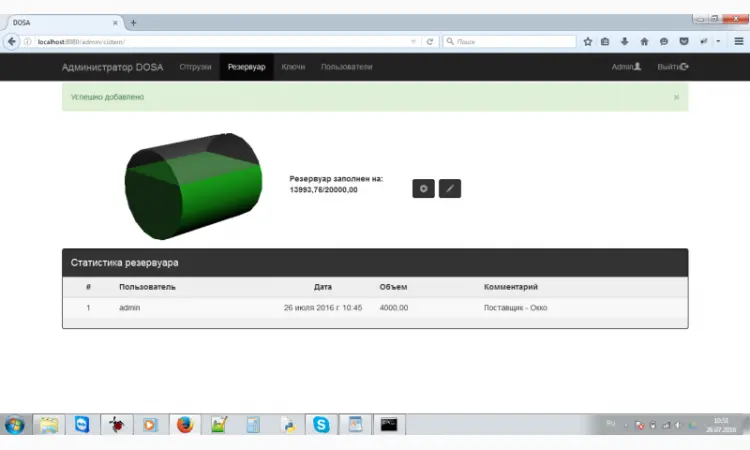Click the Статистика резервуара panel heading
Viewport: 750px width, 450px height.
[x=375, y=263]
